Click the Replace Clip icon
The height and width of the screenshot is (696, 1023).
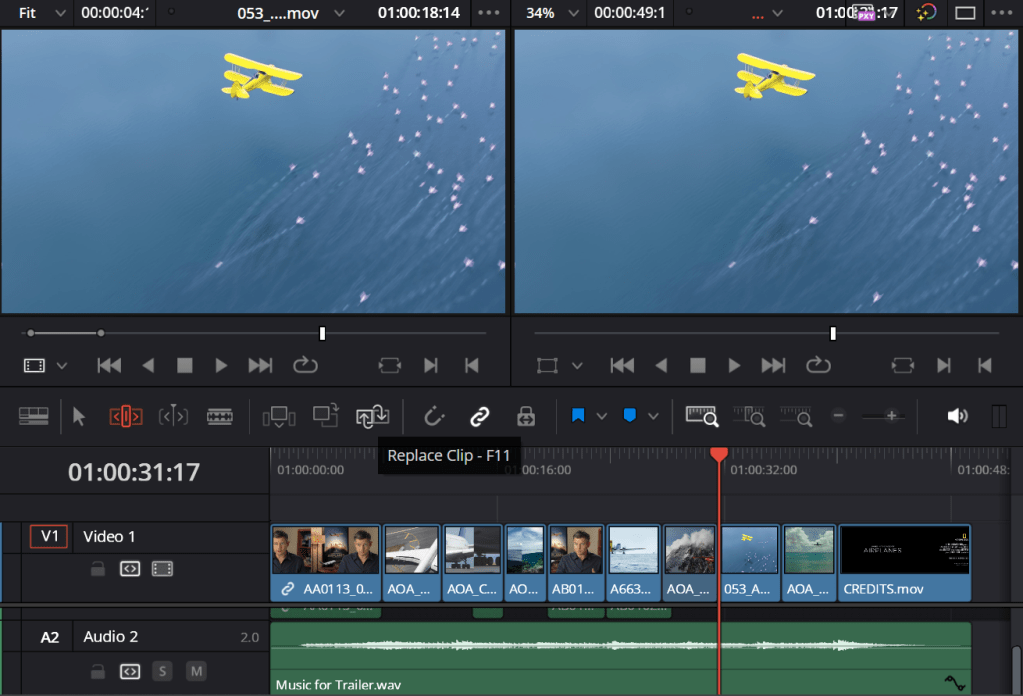tap(372, 416)
